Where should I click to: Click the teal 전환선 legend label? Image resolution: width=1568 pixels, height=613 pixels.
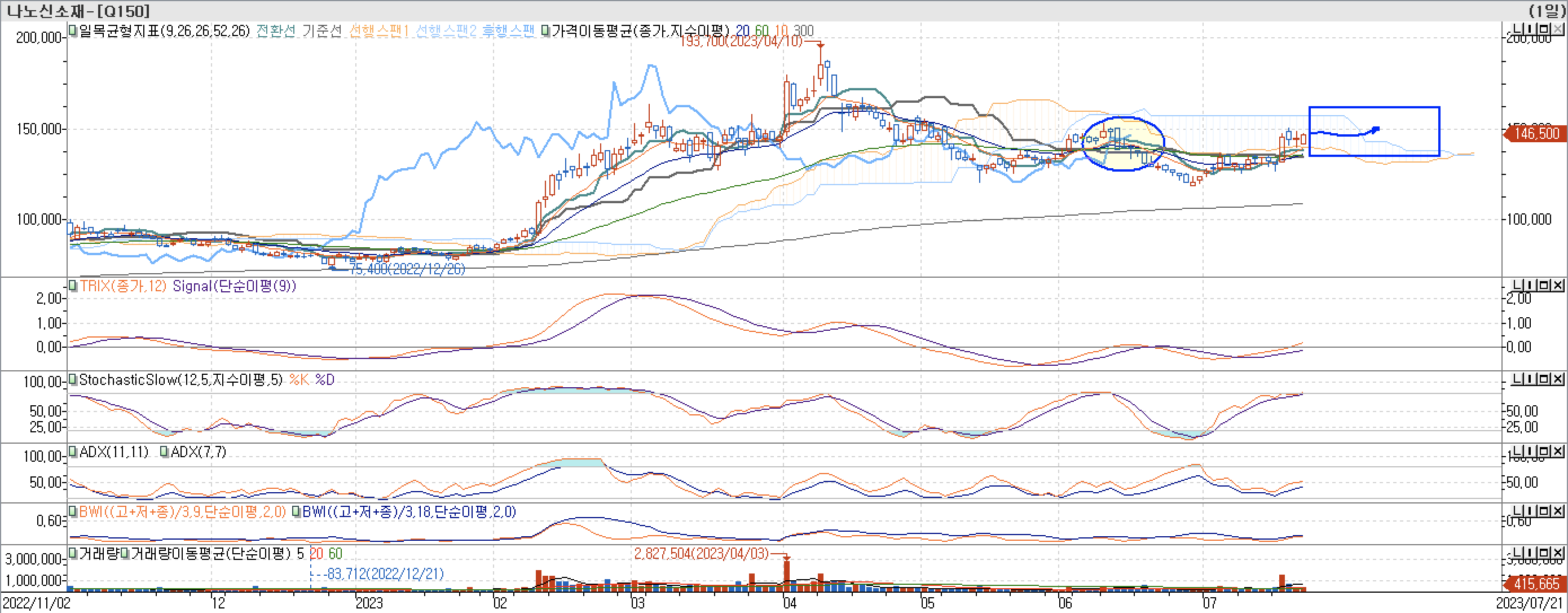pos(275,30)
